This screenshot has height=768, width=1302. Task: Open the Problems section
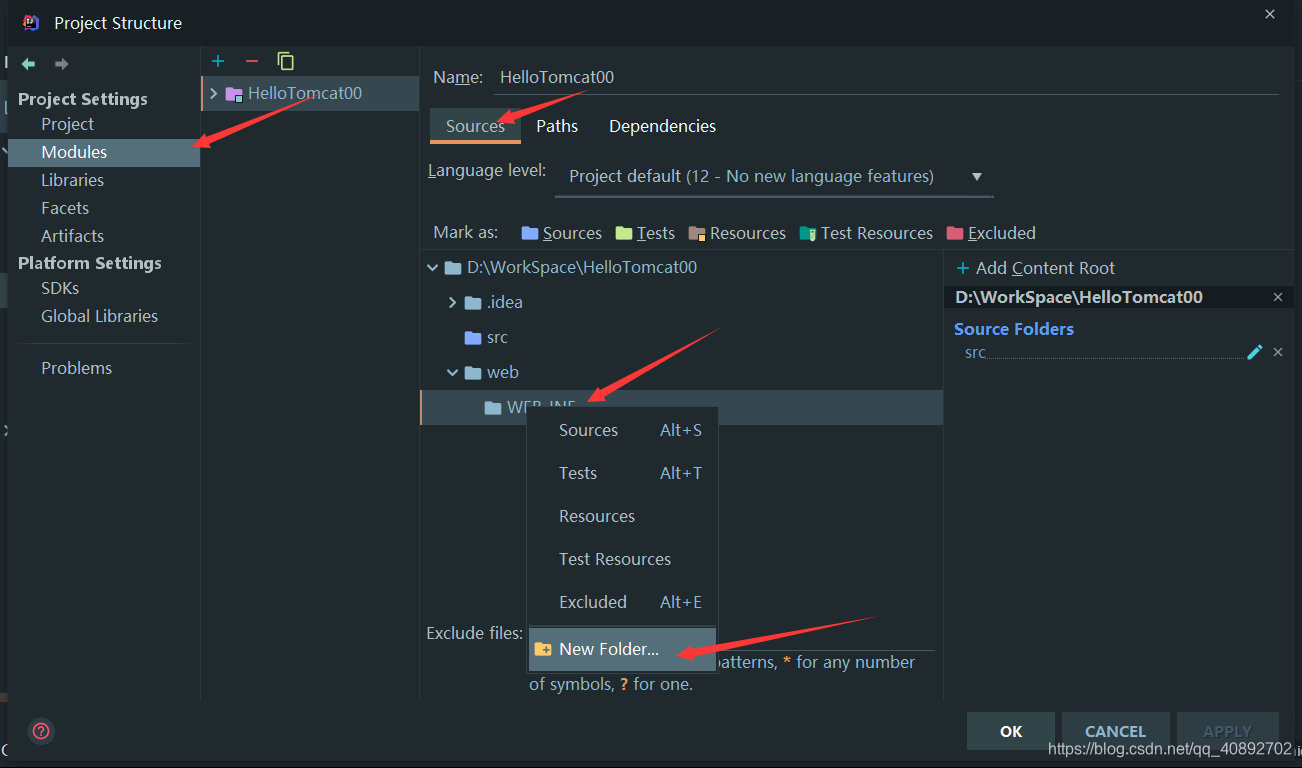(76, 368)
